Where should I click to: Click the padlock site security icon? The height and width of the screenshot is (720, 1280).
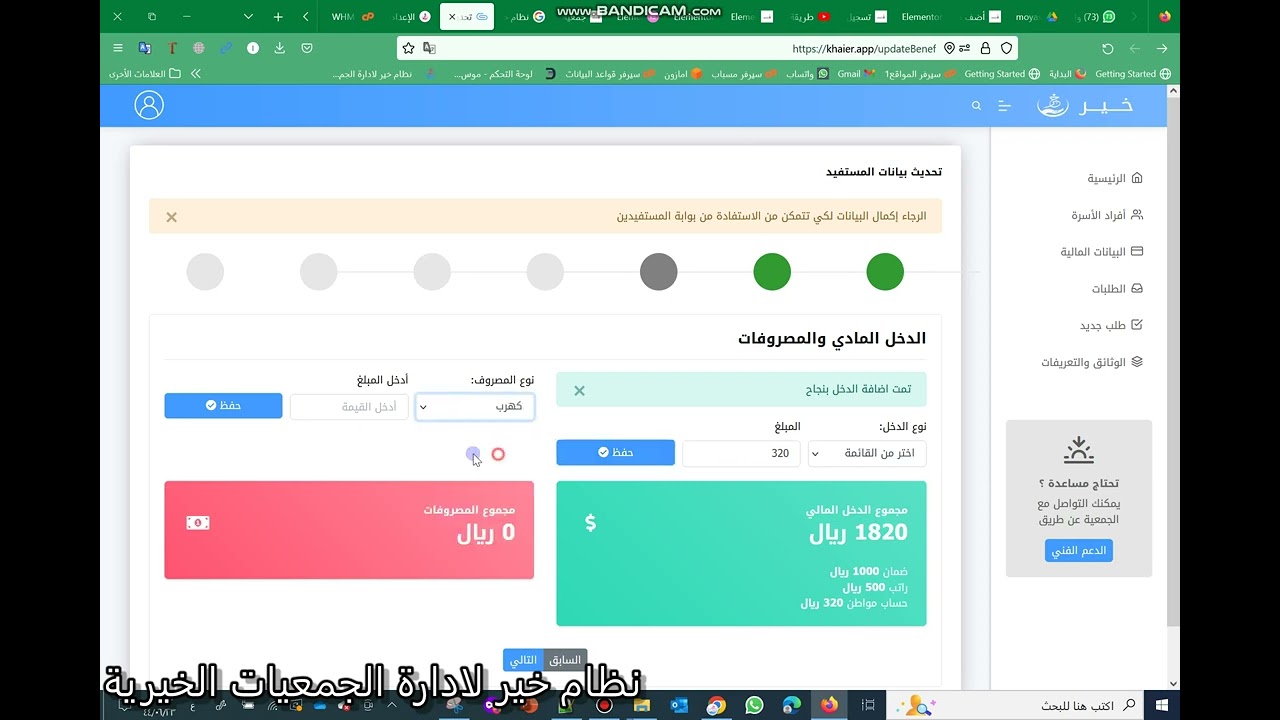[986, 48]
